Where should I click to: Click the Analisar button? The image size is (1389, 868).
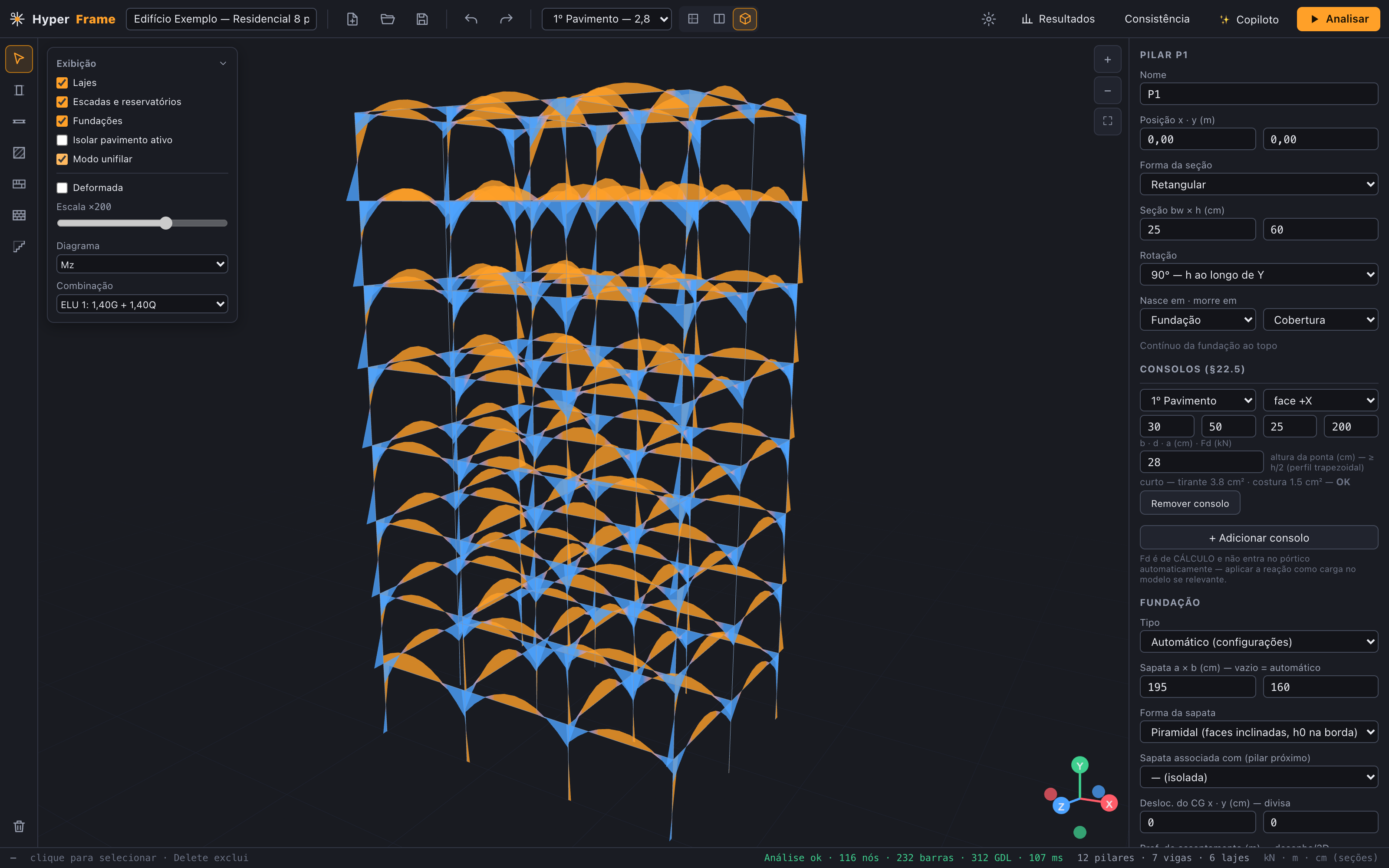1339,19
